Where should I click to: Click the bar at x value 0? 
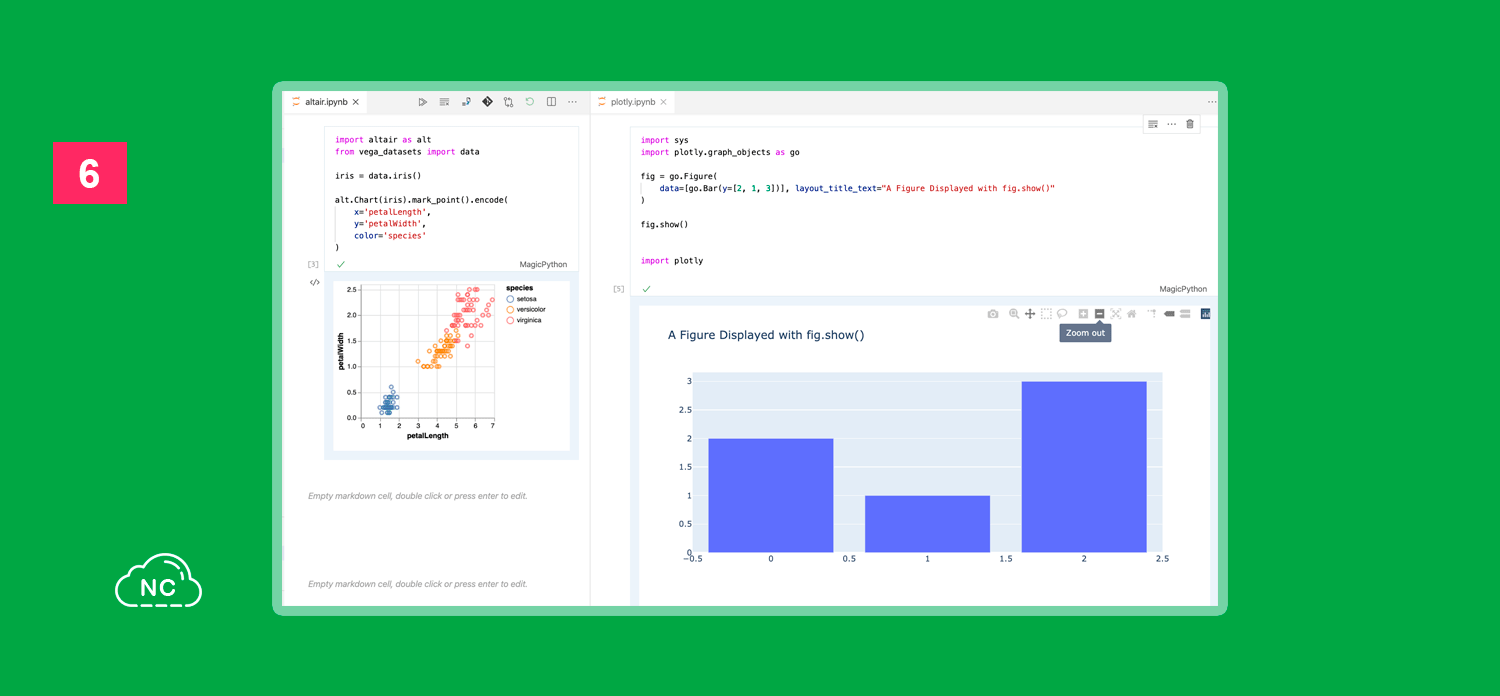pos(770,495)
